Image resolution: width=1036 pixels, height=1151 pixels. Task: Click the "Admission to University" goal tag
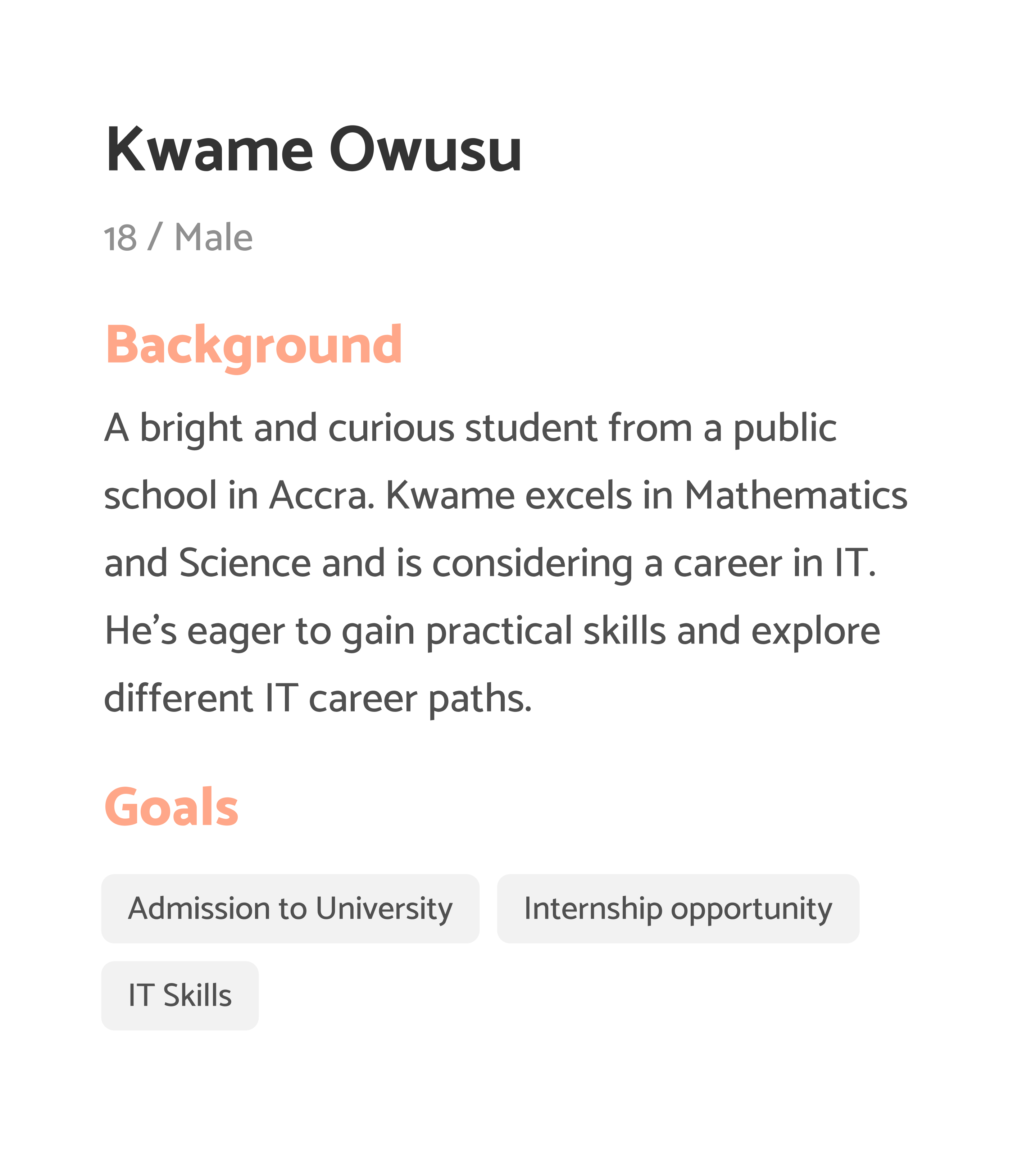(290, 909)
